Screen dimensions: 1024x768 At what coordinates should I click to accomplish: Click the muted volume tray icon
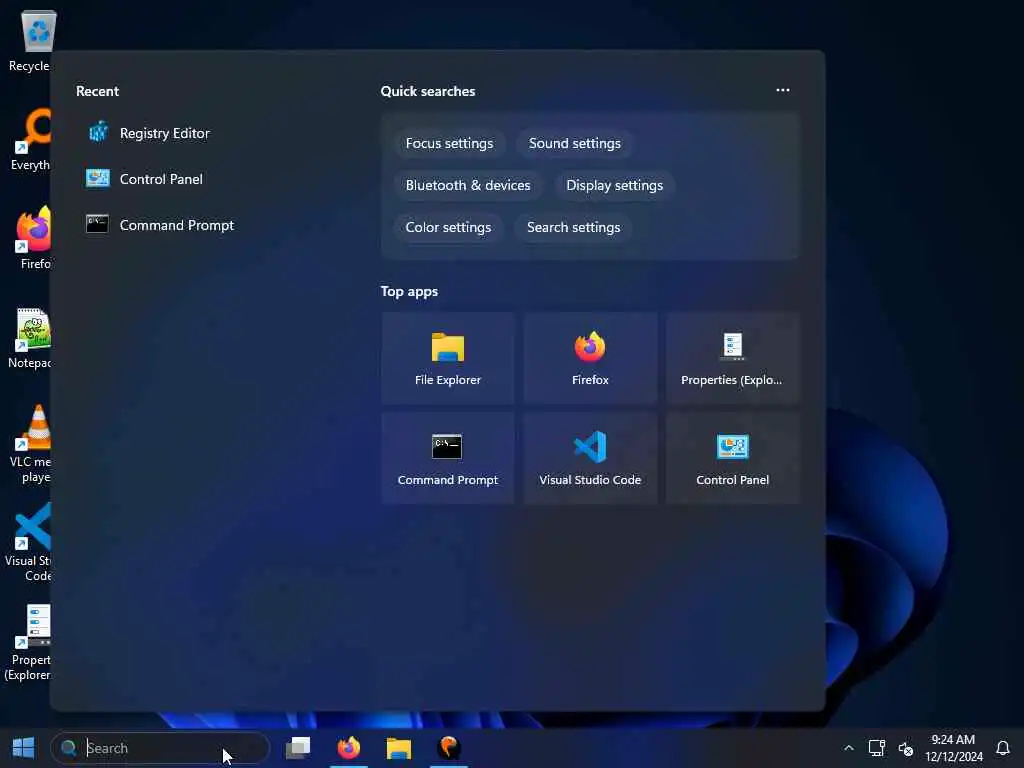pos(906,748)
